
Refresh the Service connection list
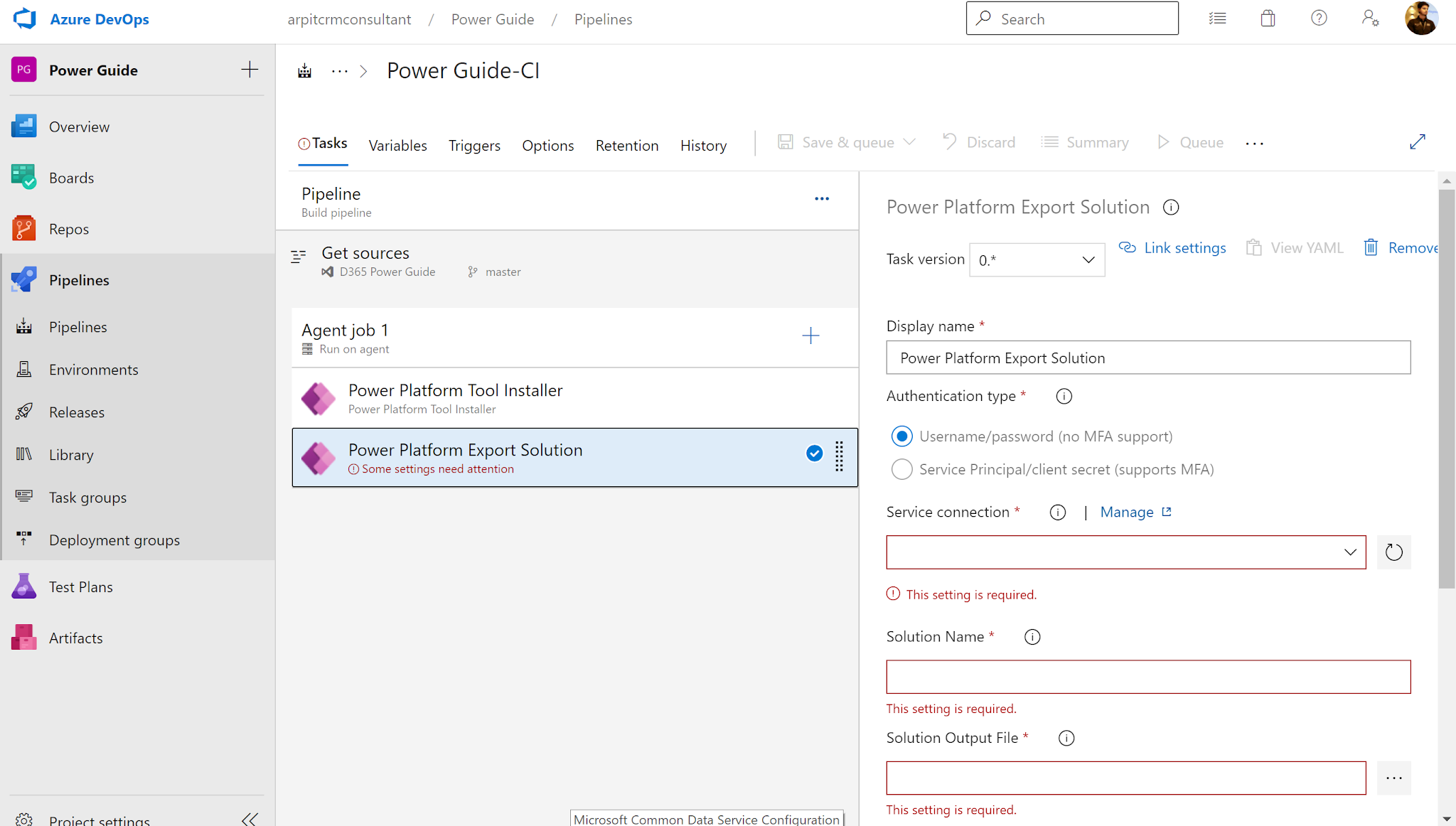[1393, 552]
